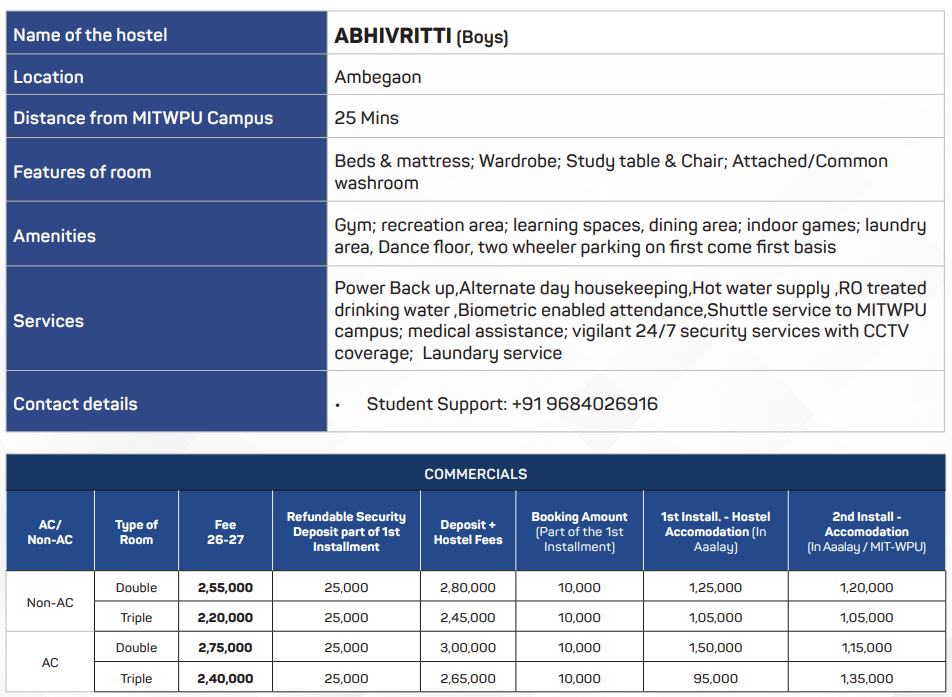Click the Type of Room column header
The width and height of the screenshot is (952, 697).
137,532
